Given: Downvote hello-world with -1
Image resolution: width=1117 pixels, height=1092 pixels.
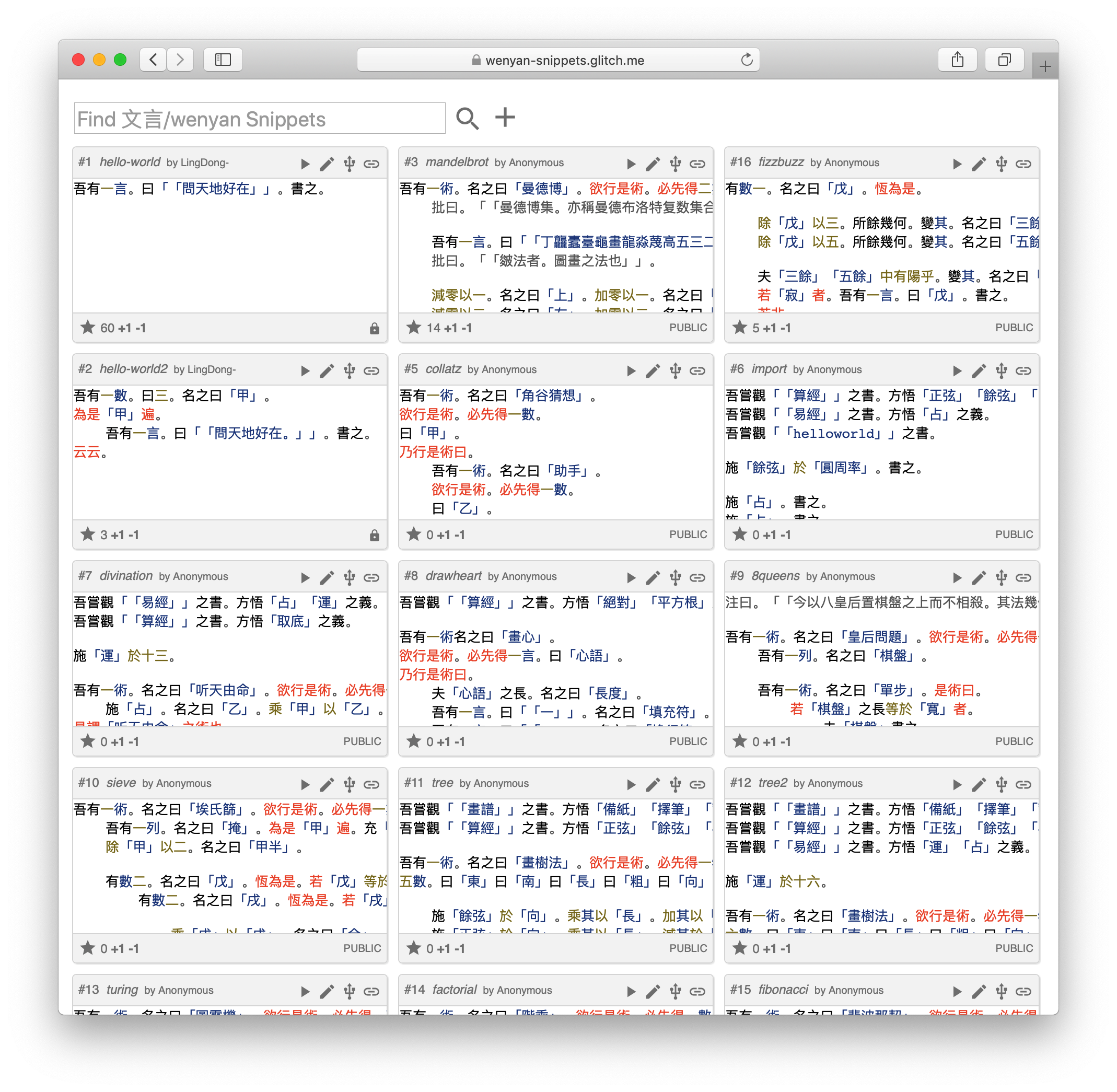Looking at the screenshot, I should (141, 329).
